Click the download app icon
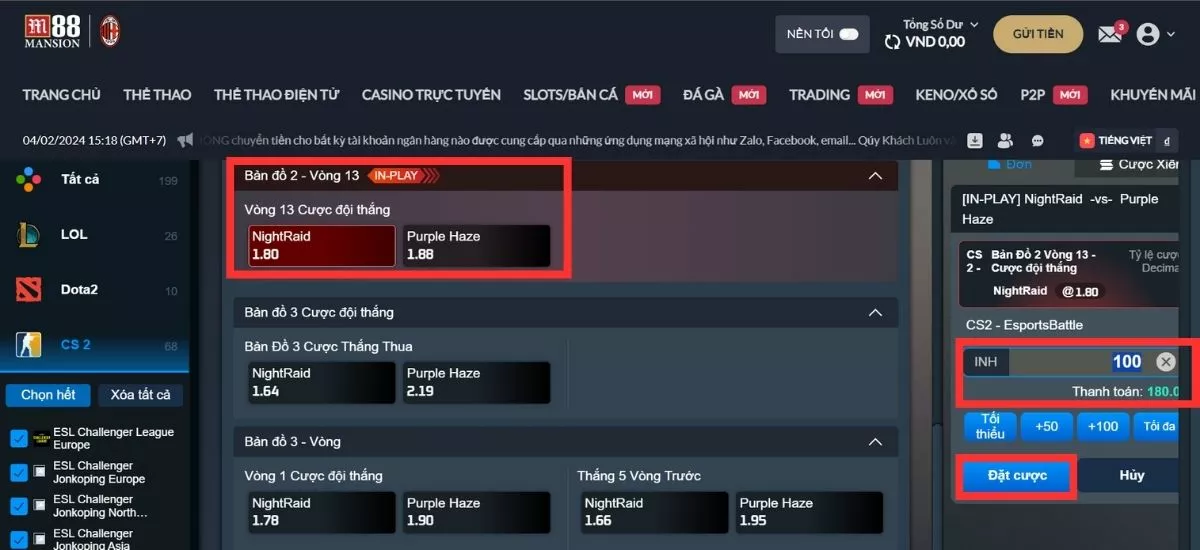This screenshot has width=1200, height=550. click(x=975, y=140)
